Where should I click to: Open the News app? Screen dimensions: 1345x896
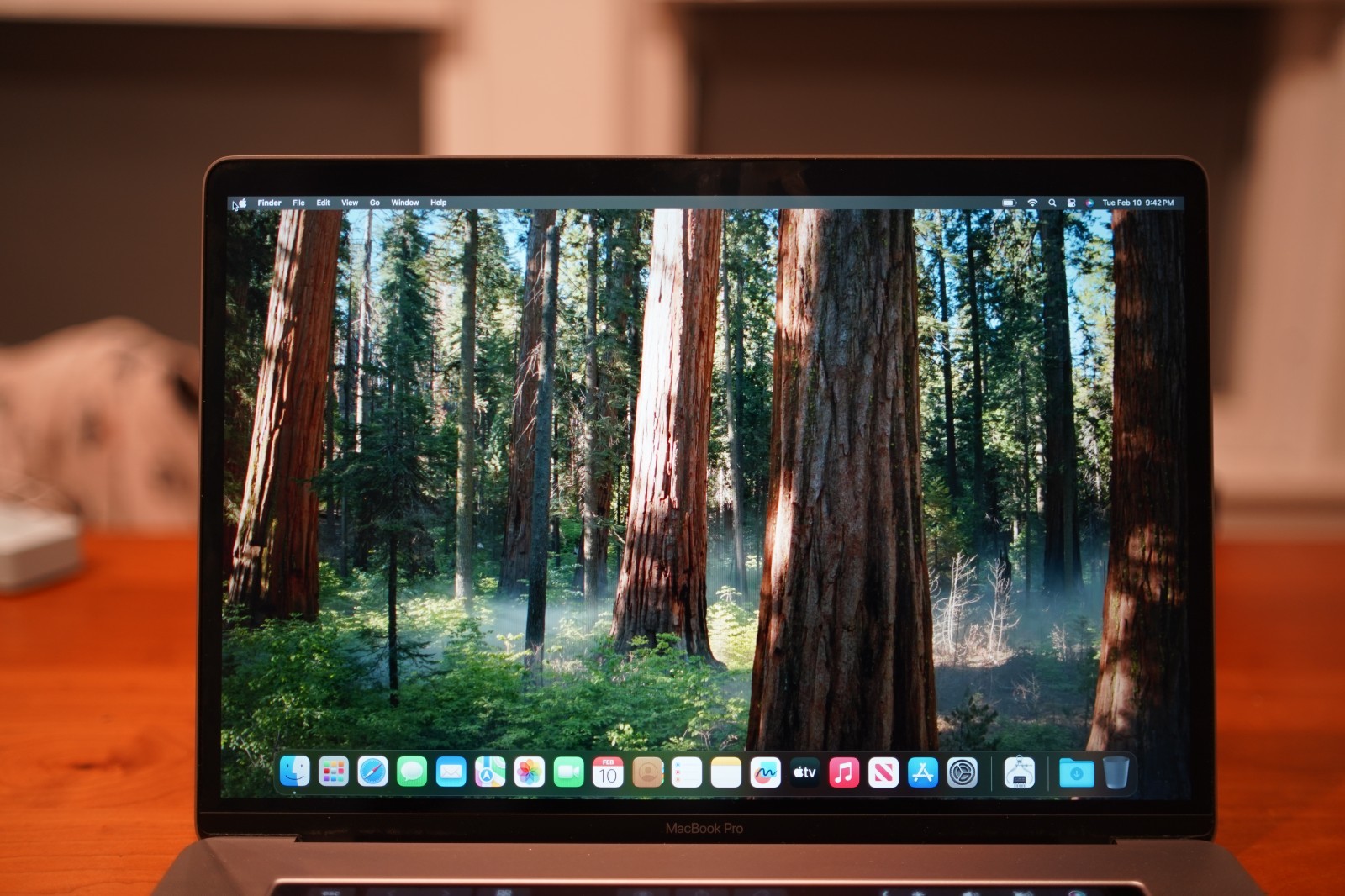pos(883,772)
